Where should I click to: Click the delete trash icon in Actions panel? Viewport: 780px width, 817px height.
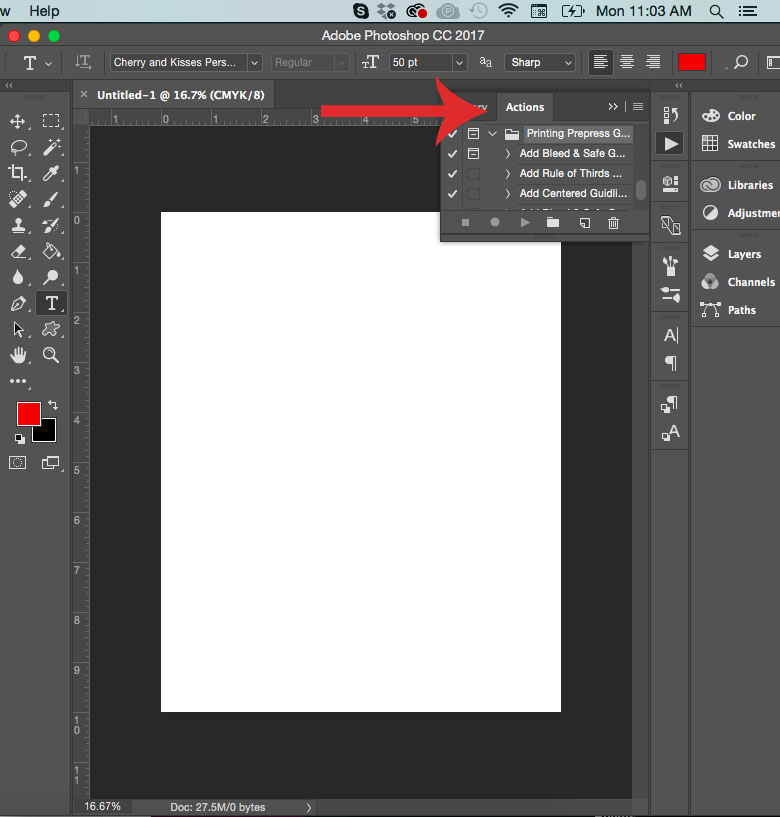613,223
